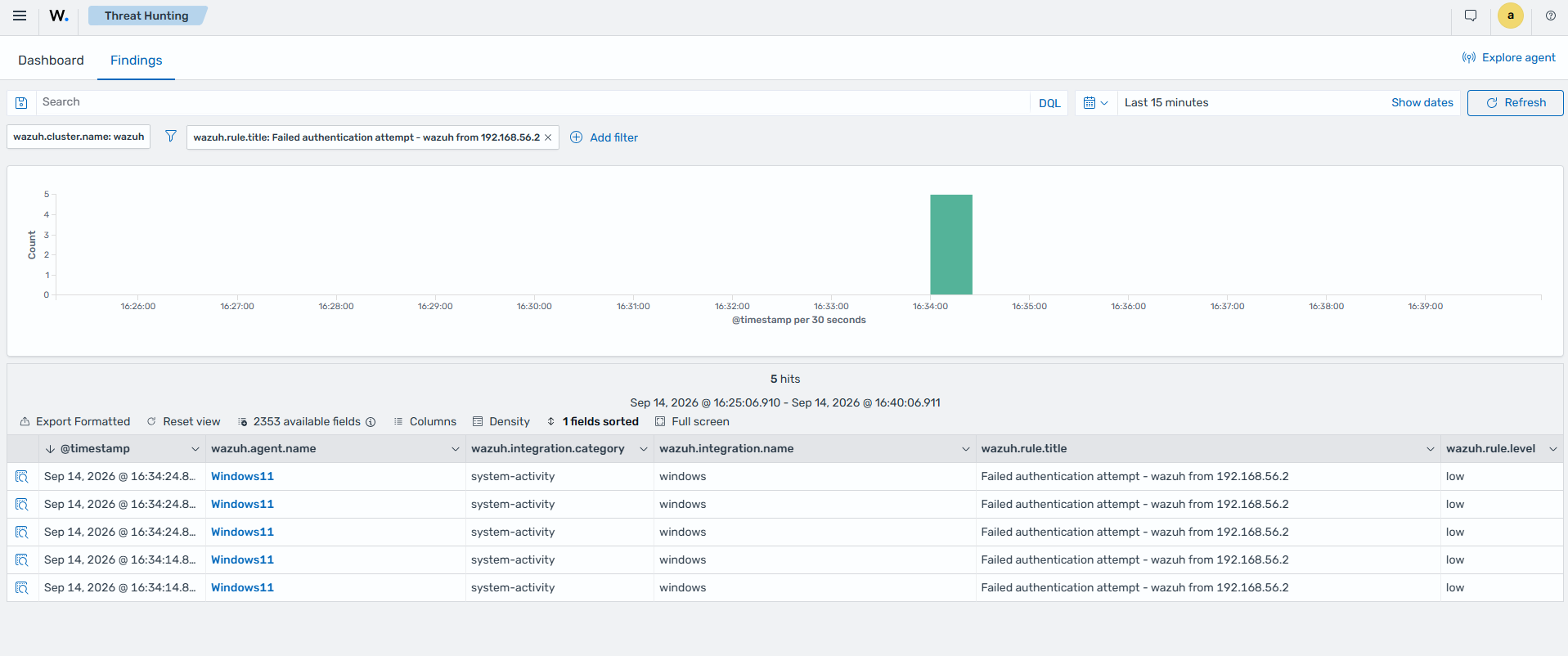Inspect the Sep 14 16:34:24 first row document

[x=22, y=477]
